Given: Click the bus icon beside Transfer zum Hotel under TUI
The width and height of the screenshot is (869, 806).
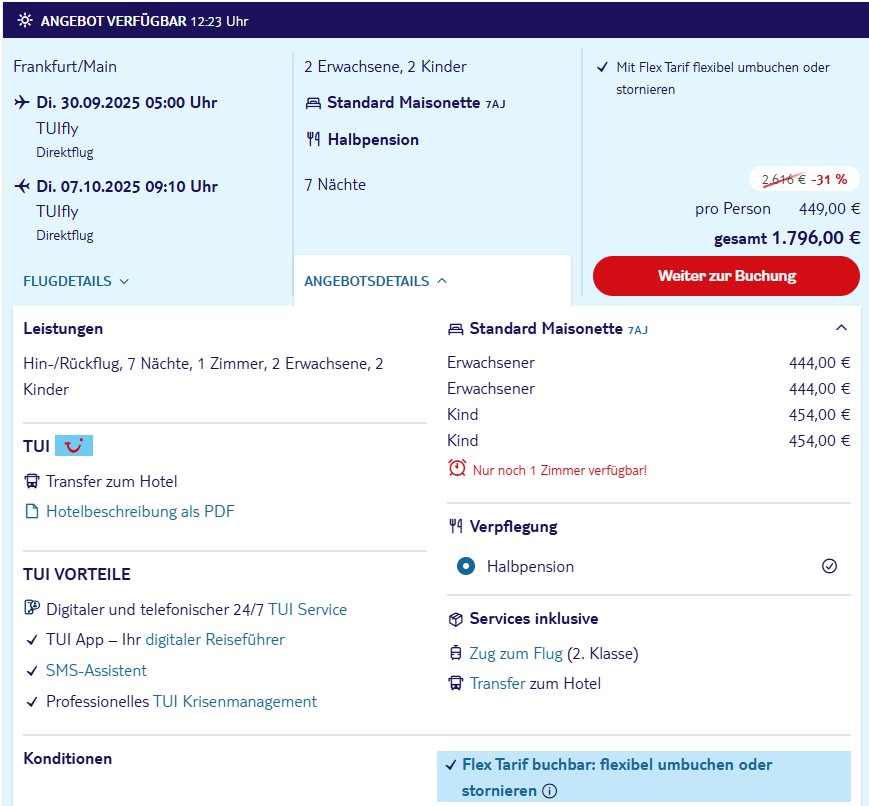Looking at the screenshot, I should coord(32,481).
